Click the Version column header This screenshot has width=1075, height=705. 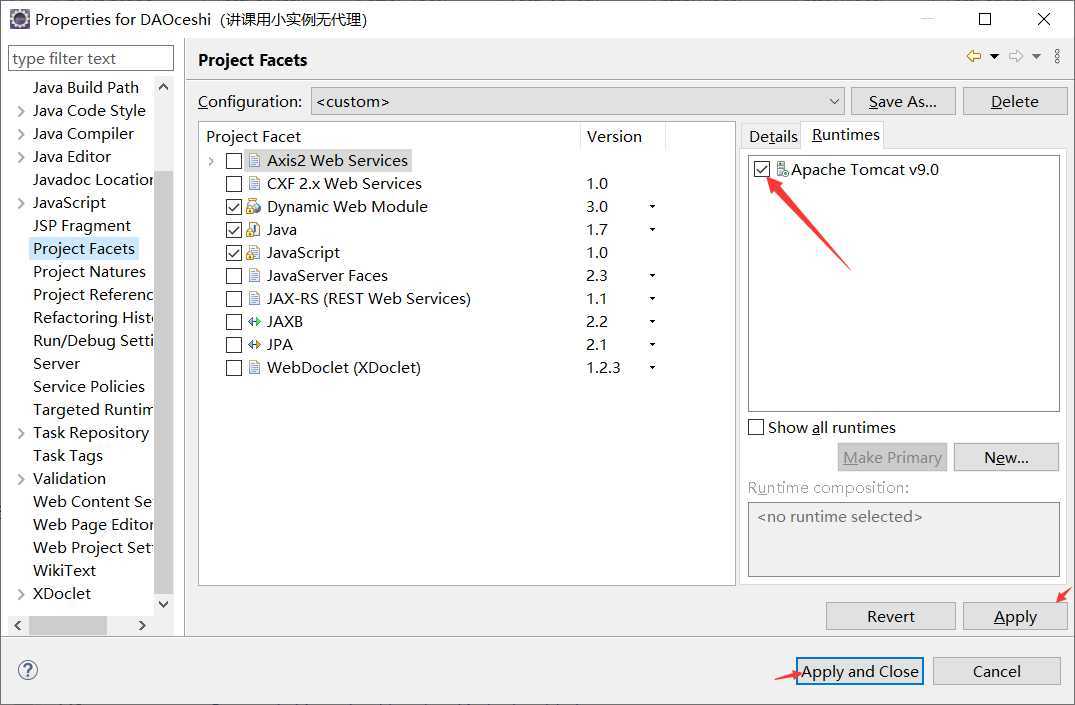pyautogui.click(x=623, y=136)
